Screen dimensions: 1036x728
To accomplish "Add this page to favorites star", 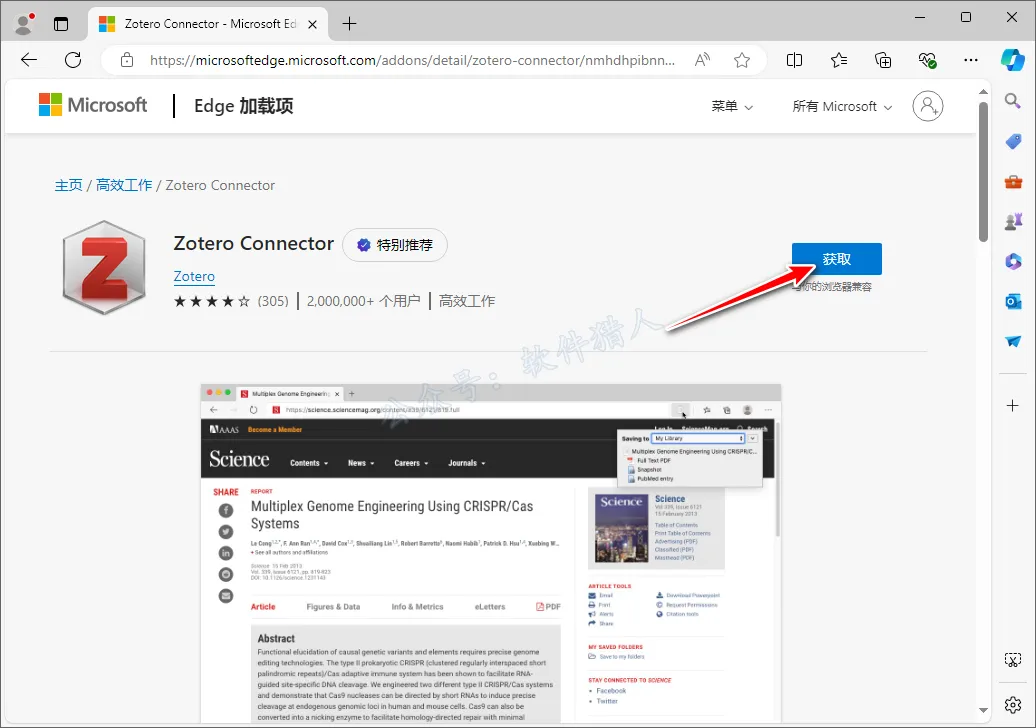I will [742, 60].
